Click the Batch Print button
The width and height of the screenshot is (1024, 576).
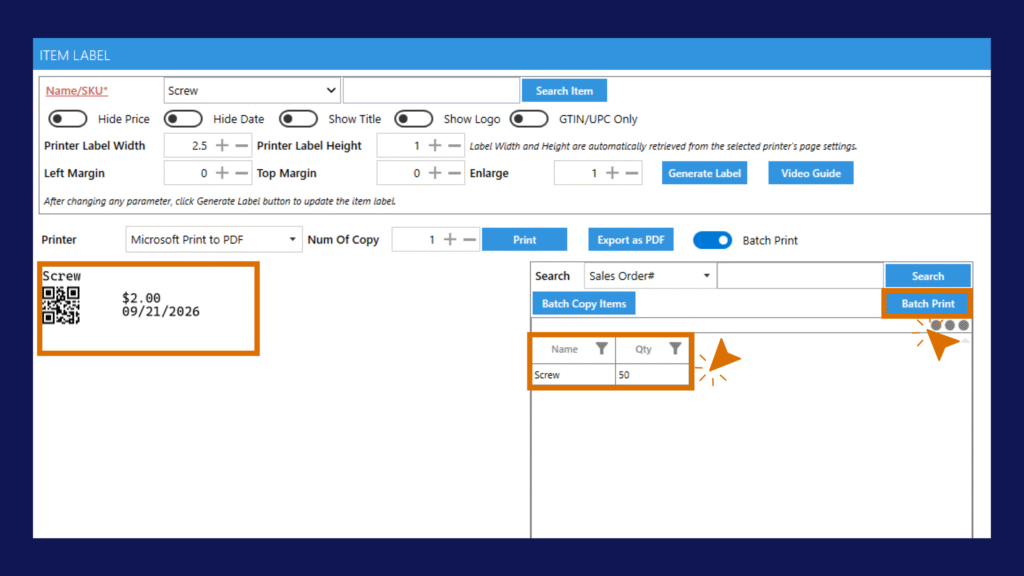(928, 304)
